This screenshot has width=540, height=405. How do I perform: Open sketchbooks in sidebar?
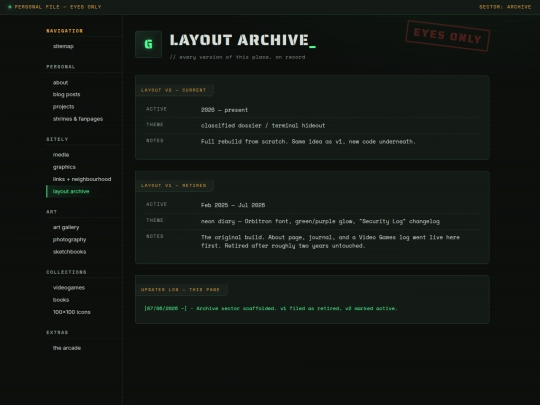(70, 252)
